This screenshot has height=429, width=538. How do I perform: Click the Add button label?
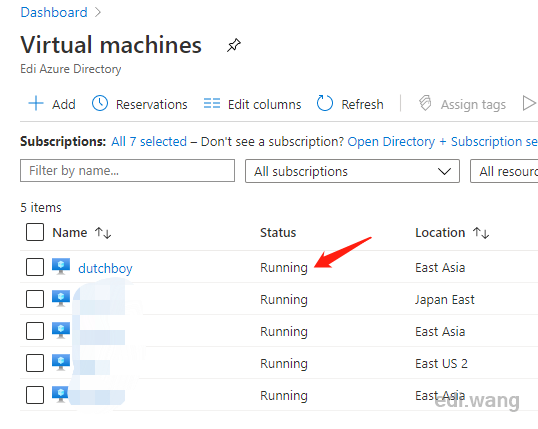(64, 104)
